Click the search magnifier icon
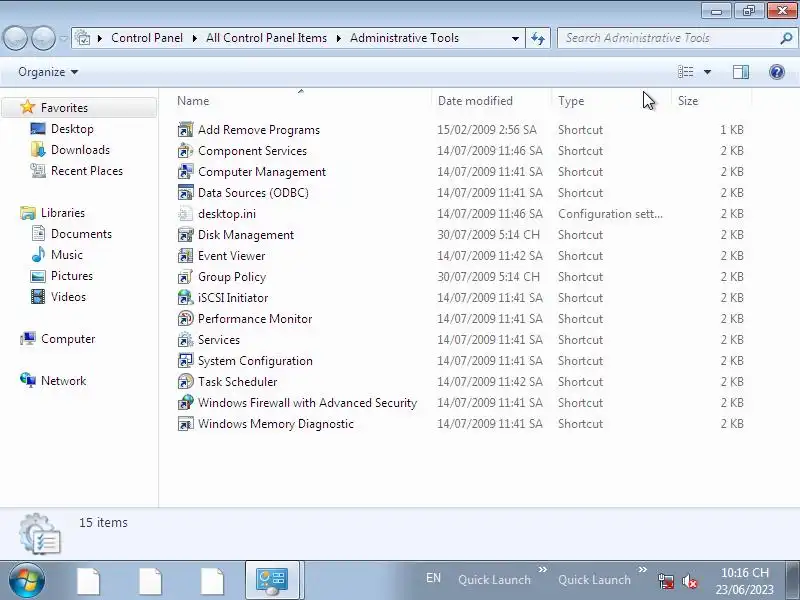This screenshot has width=800, height=600. [x=786, y=38]
